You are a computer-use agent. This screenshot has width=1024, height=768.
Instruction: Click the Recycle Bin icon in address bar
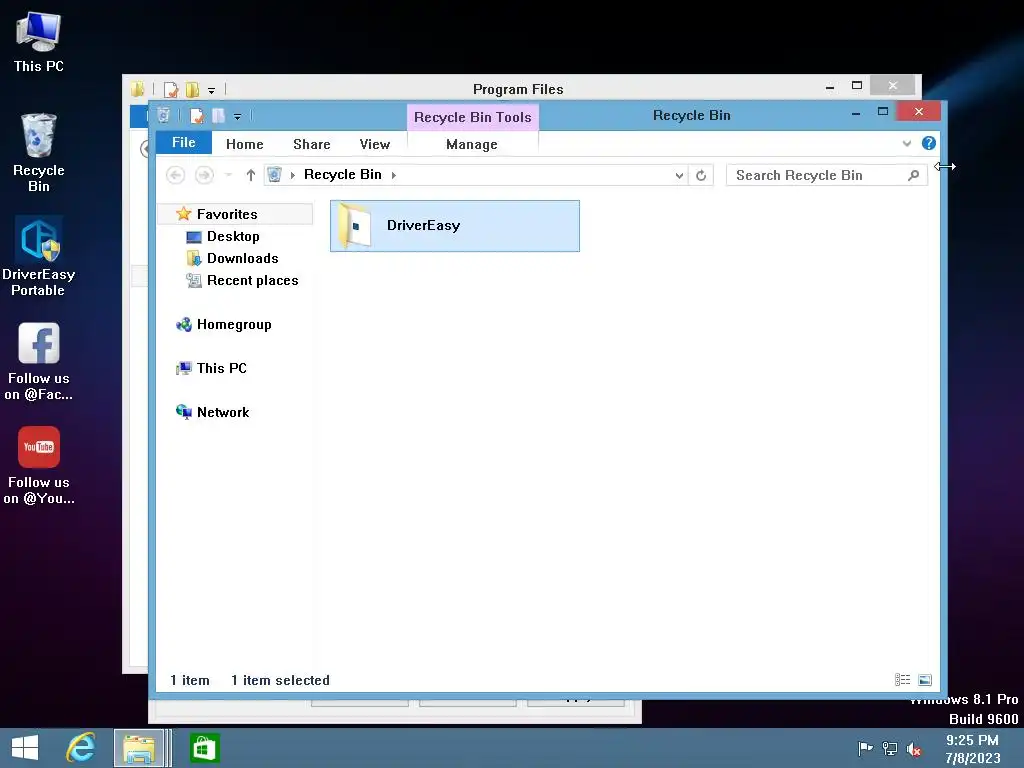pos(274,175)
